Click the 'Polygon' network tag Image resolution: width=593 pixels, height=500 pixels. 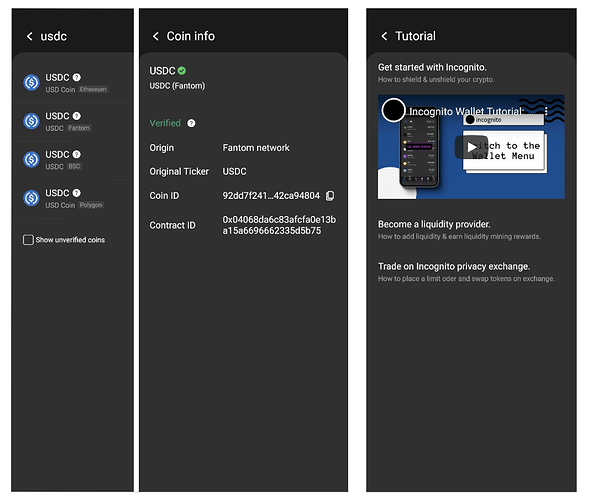91,205
